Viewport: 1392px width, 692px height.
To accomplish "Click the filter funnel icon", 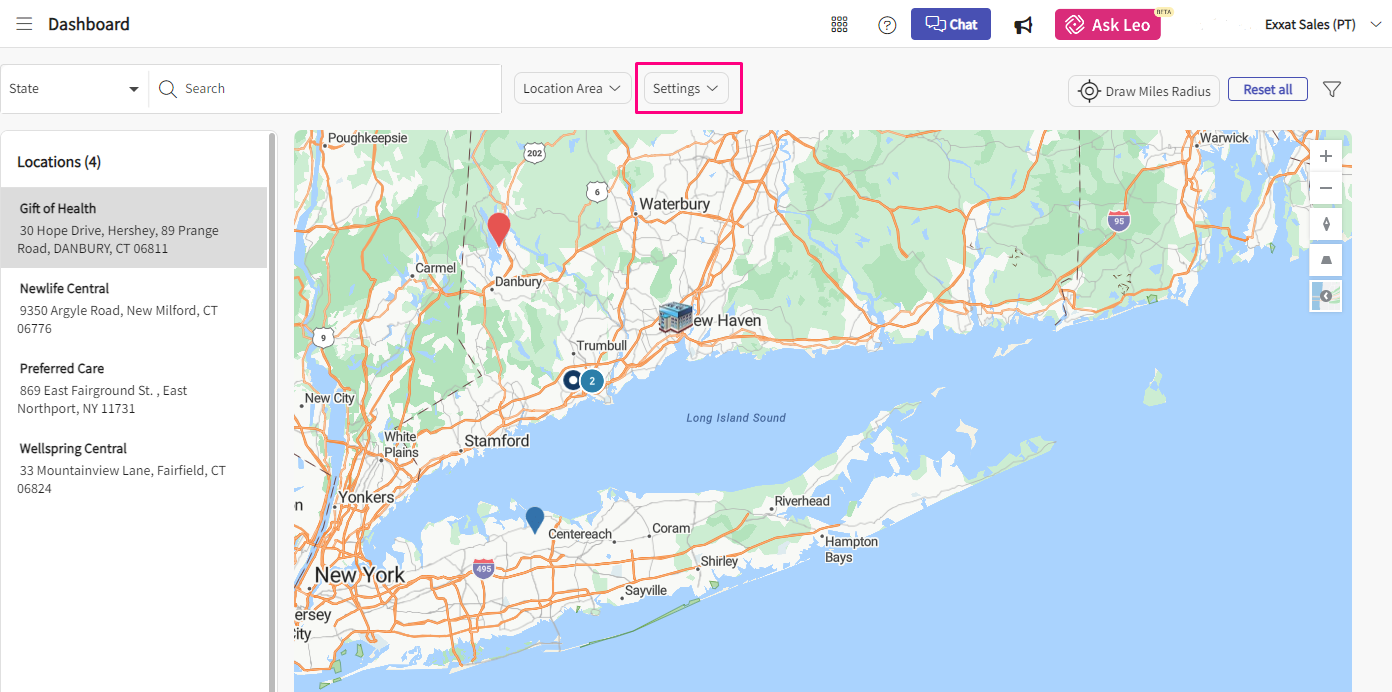I will (x=1331, y=89).
